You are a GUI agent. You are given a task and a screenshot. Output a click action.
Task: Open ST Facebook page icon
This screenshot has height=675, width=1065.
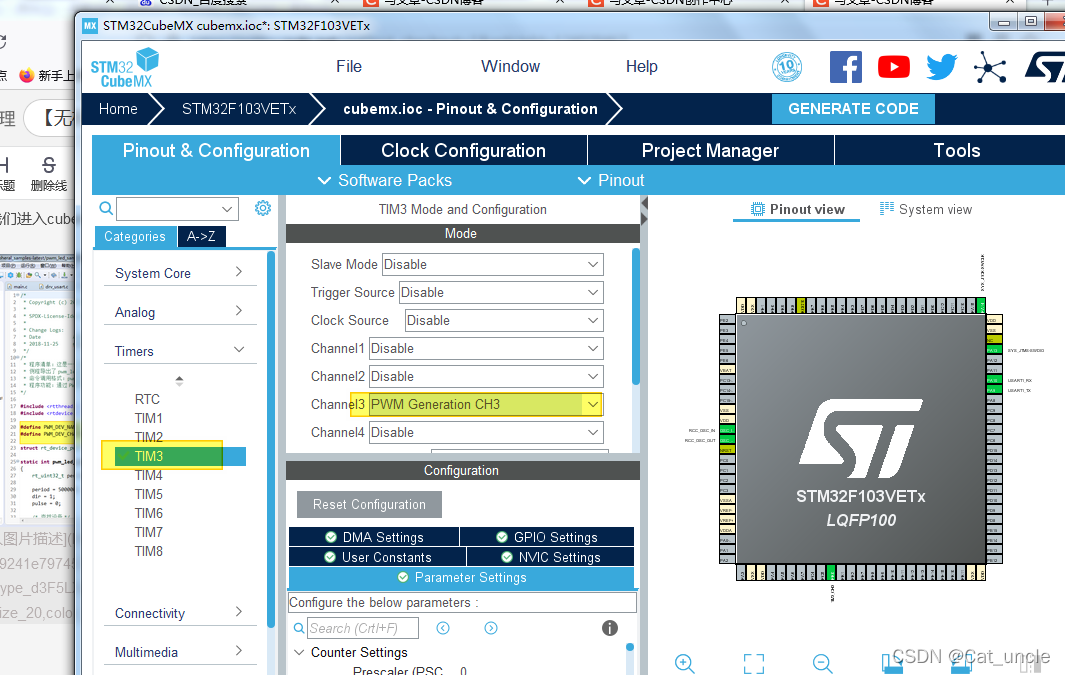[x=846, y=67]
